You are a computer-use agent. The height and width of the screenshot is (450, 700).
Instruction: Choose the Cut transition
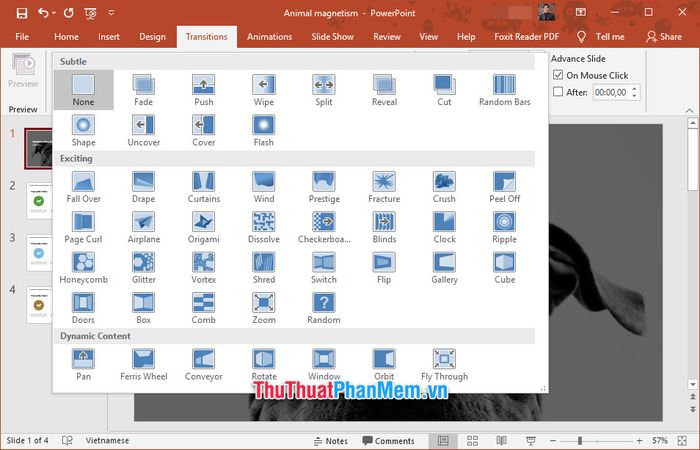[444, 90]
